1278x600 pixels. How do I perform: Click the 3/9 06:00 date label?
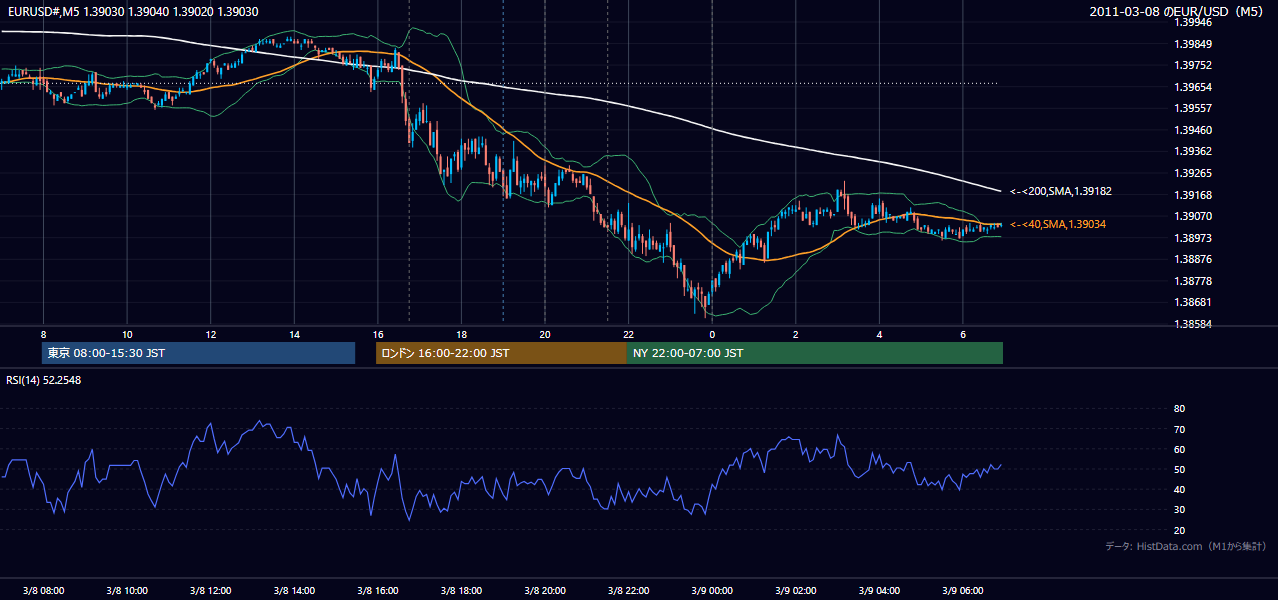(962, 590)
